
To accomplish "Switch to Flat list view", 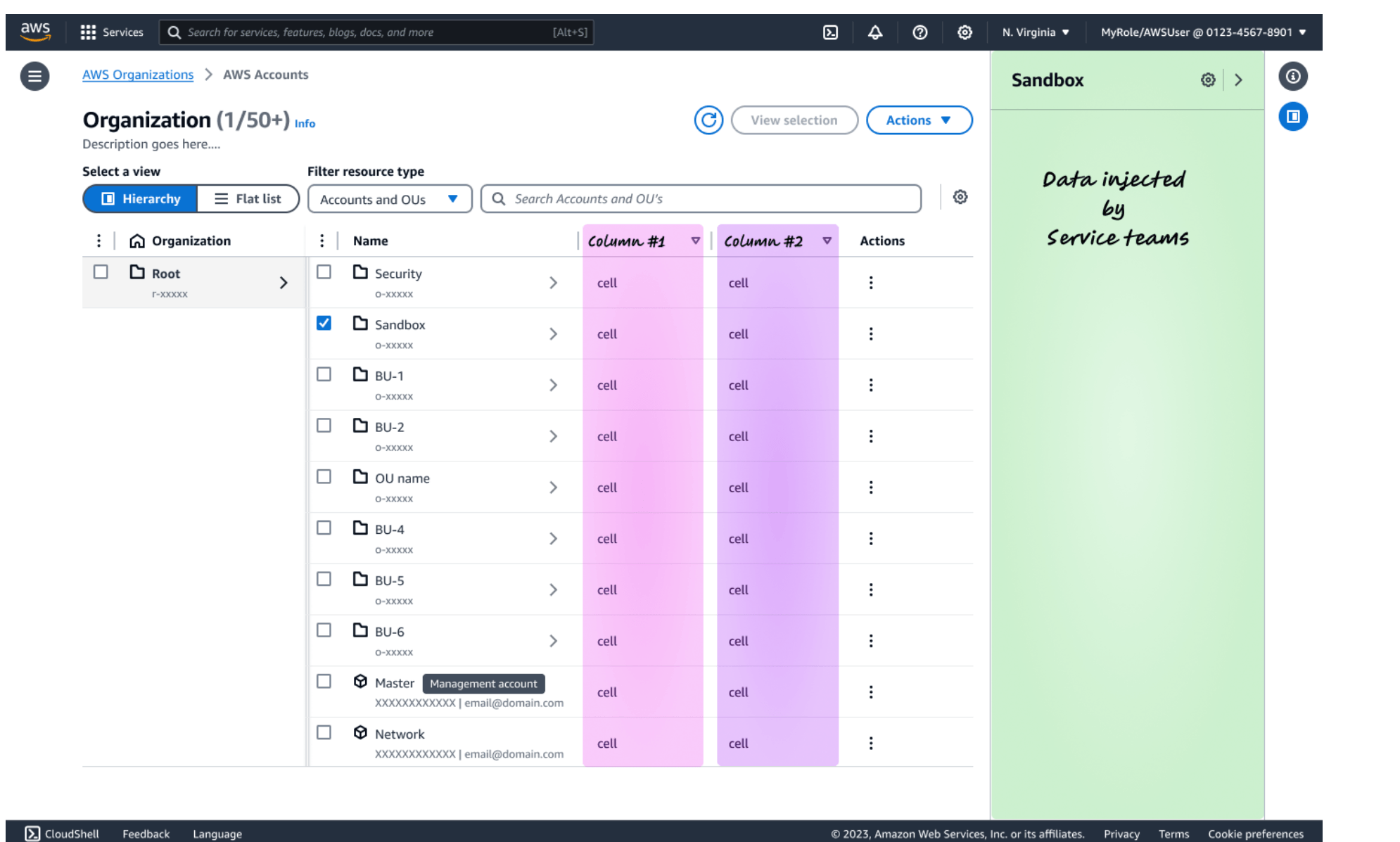I will click(248, 199).
